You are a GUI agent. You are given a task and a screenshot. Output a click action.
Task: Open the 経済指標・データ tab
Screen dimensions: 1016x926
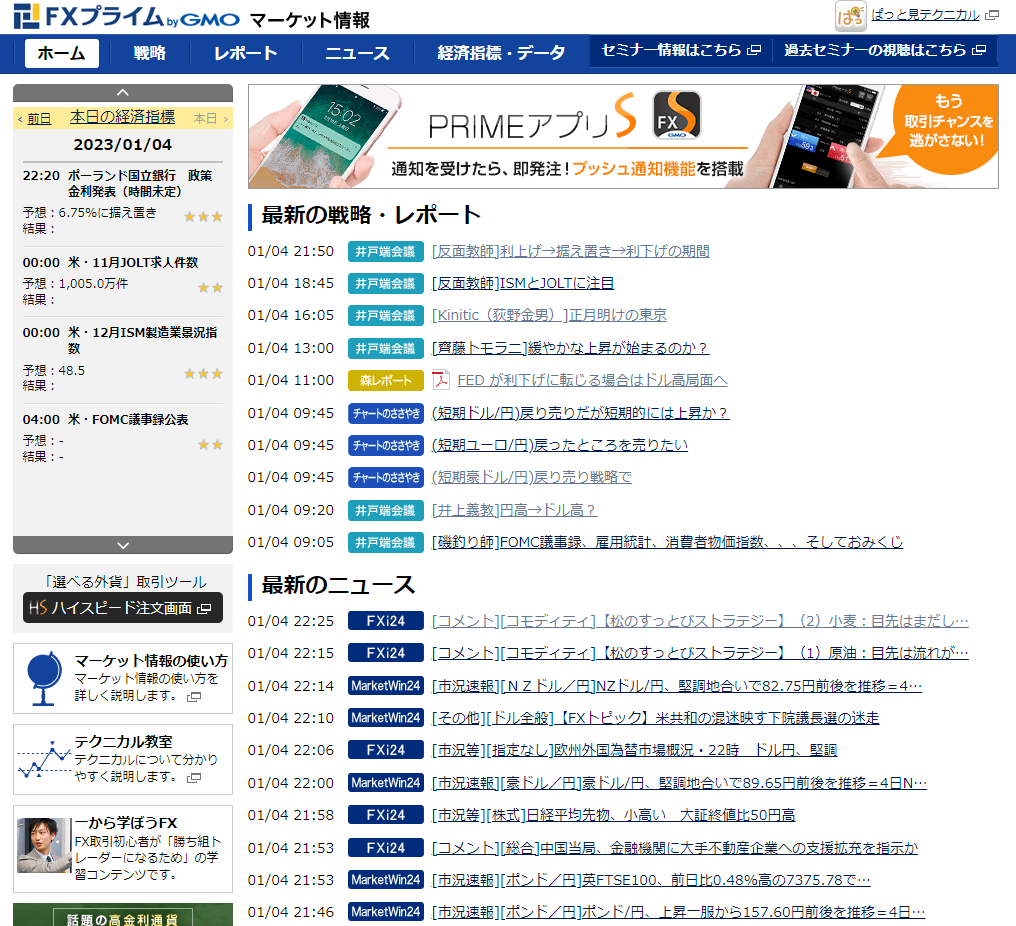point(501,53)
